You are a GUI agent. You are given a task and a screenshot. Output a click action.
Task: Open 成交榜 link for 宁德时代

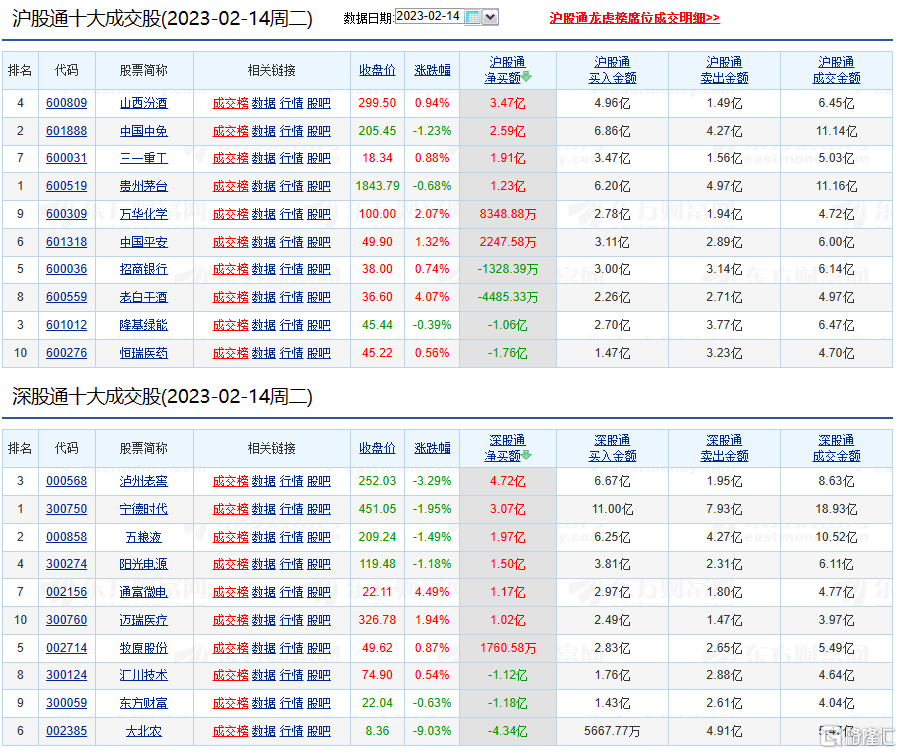coord(231,509)
